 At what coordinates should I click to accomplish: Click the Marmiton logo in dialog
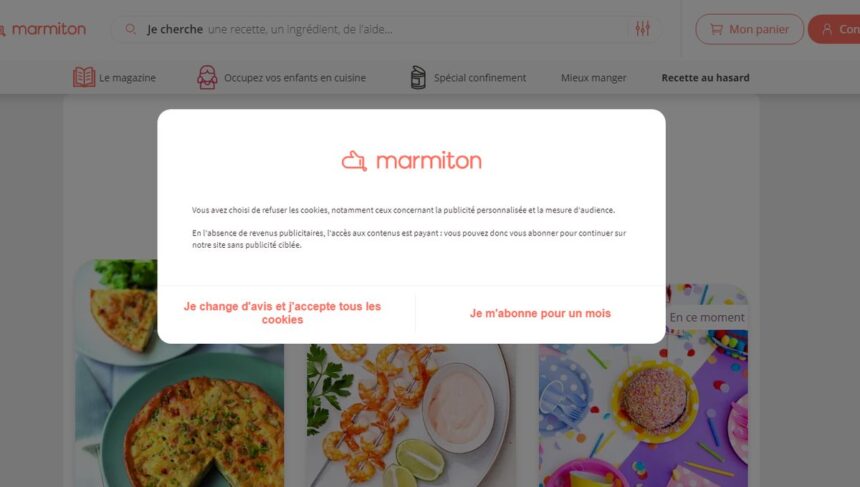point(411,161)
